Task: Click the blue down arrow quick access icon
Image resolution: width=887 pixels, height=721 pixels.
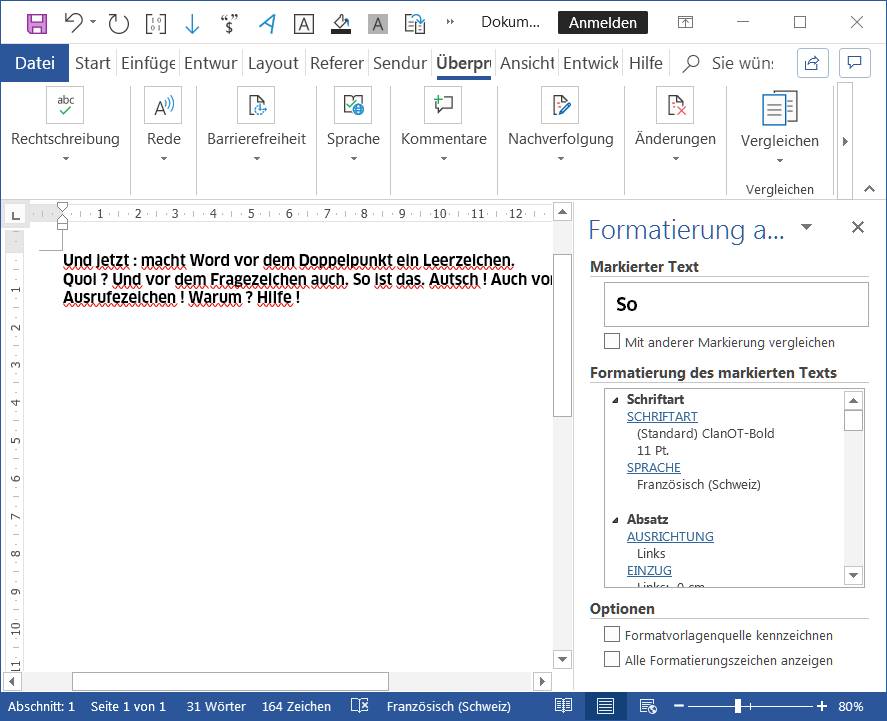Action: [x=192, y=23]
